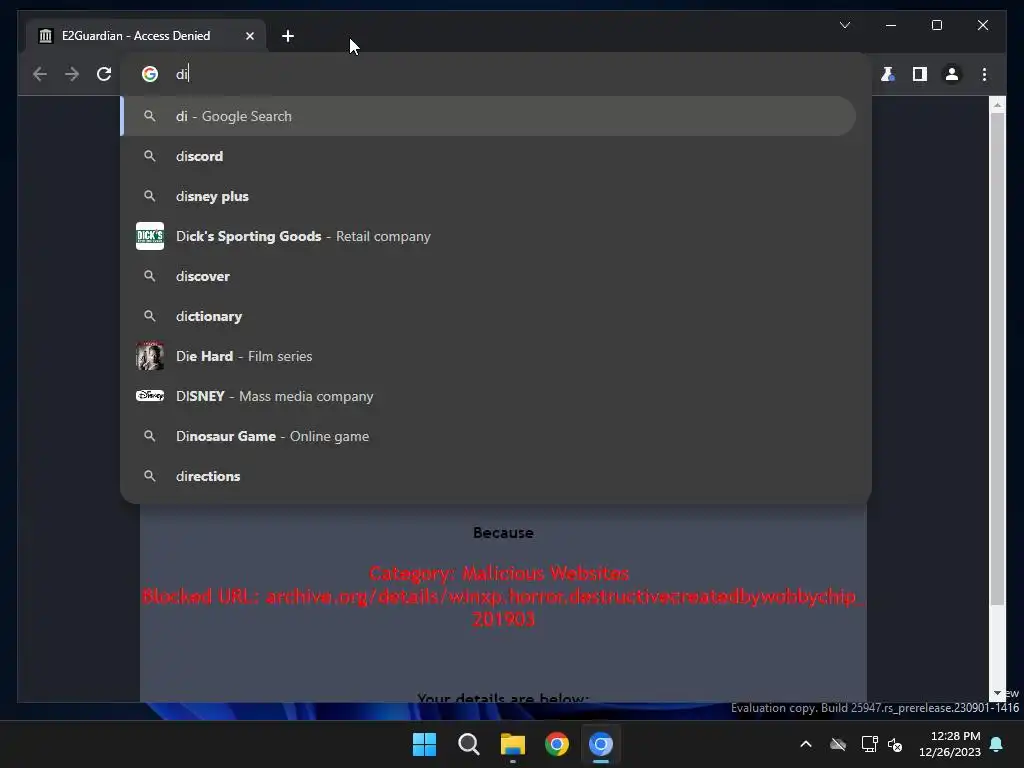Click the browser forward arrow

point(72,74)
